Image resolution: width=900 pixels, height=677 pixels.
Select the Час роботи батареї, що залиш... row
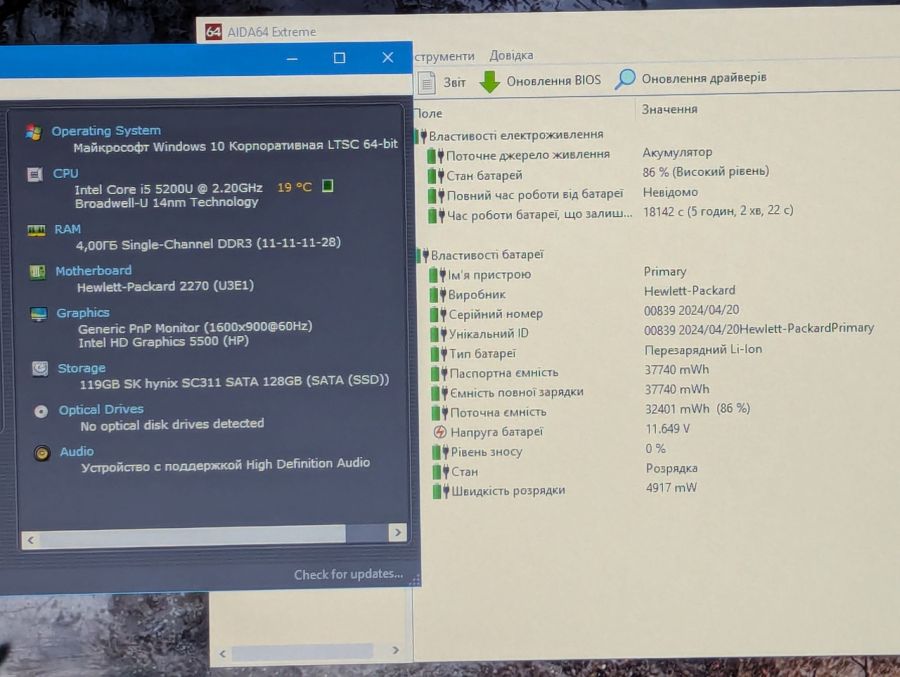tap(610, 213)
